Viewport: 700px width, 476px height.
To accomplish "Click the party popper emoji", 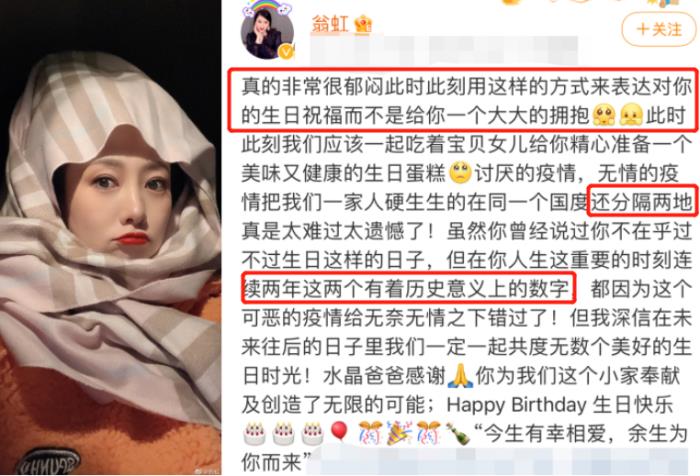I will [x=399, y=433].
